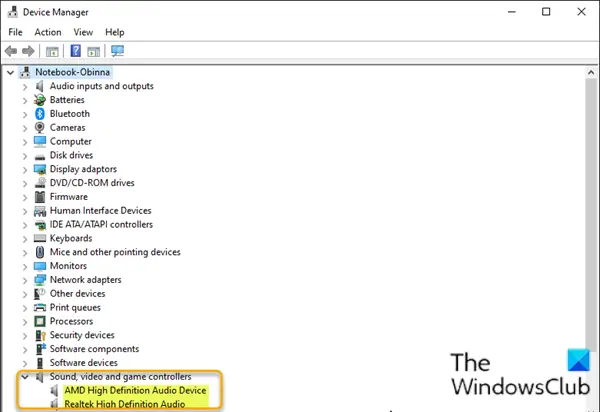The height and width of the screenshot is (412, 600).
Task: Select the Print queues label
Action: 75,308
